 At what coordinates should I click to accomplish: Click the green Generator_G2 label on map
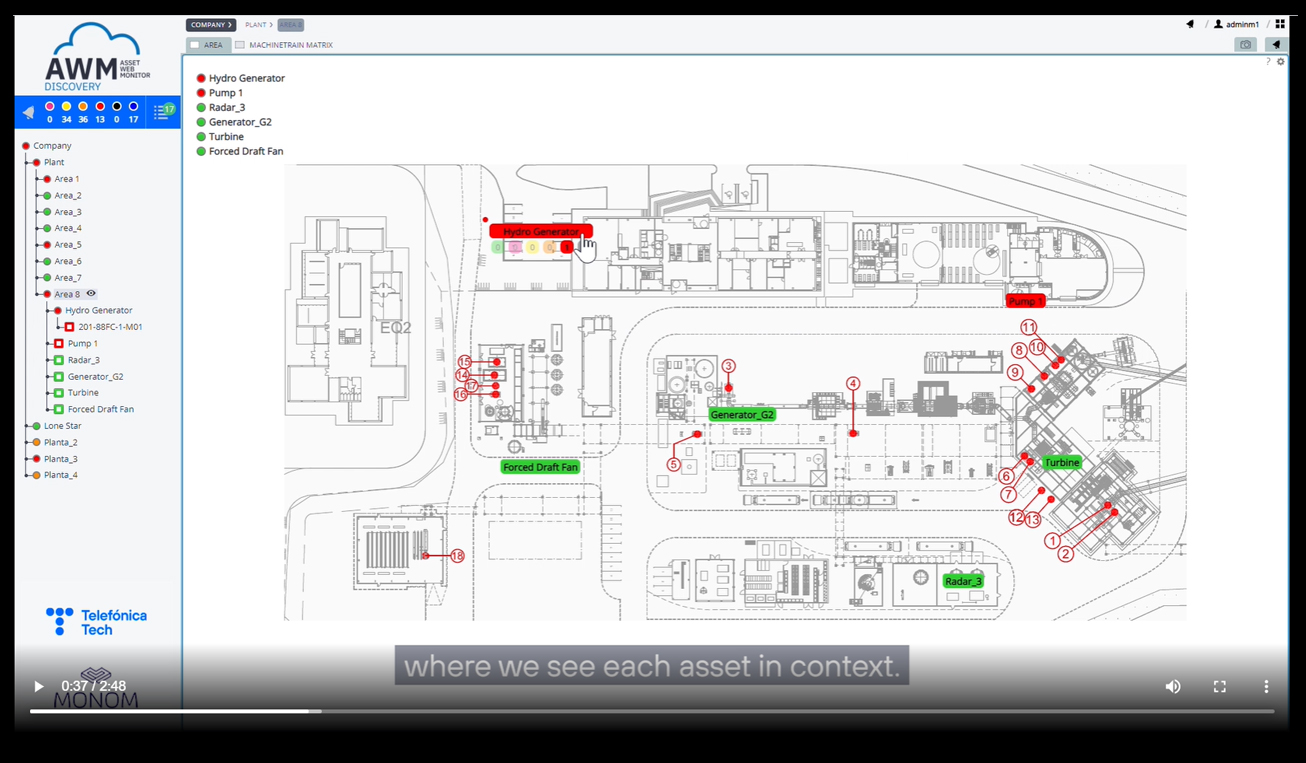pos(742,414)
